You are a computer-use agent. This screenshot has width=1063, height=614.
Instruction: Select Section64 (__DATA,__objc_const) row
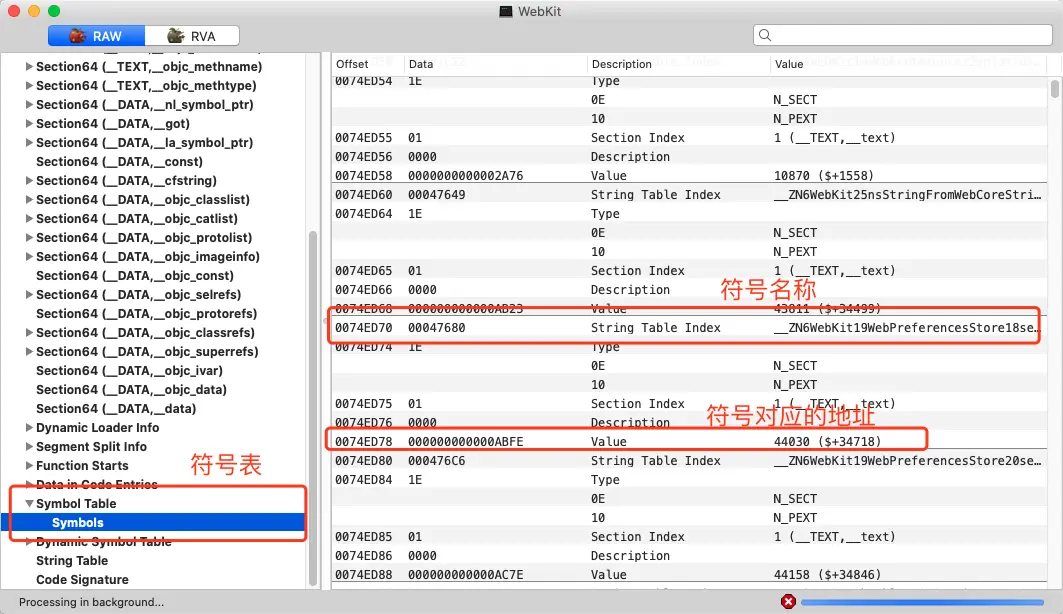coord(153,275)
